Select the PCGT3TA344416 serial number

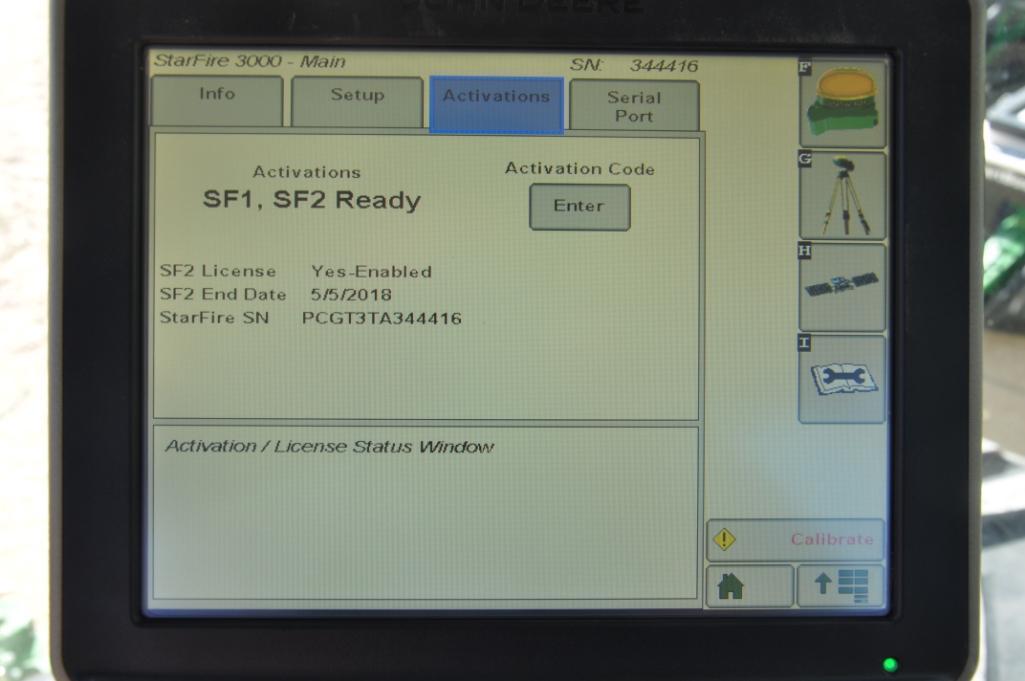tap(382, 318)
